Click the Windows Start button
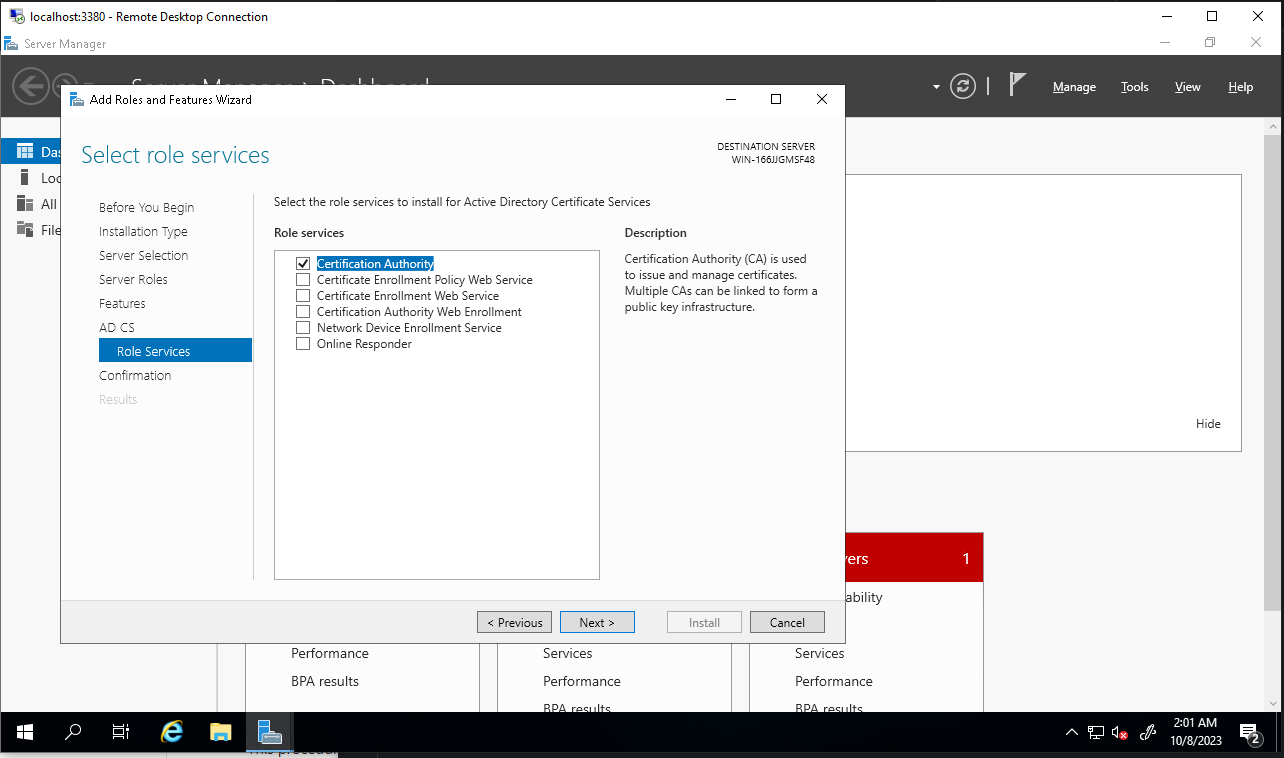The image size is (1284, 758). [x=25, y=732]
